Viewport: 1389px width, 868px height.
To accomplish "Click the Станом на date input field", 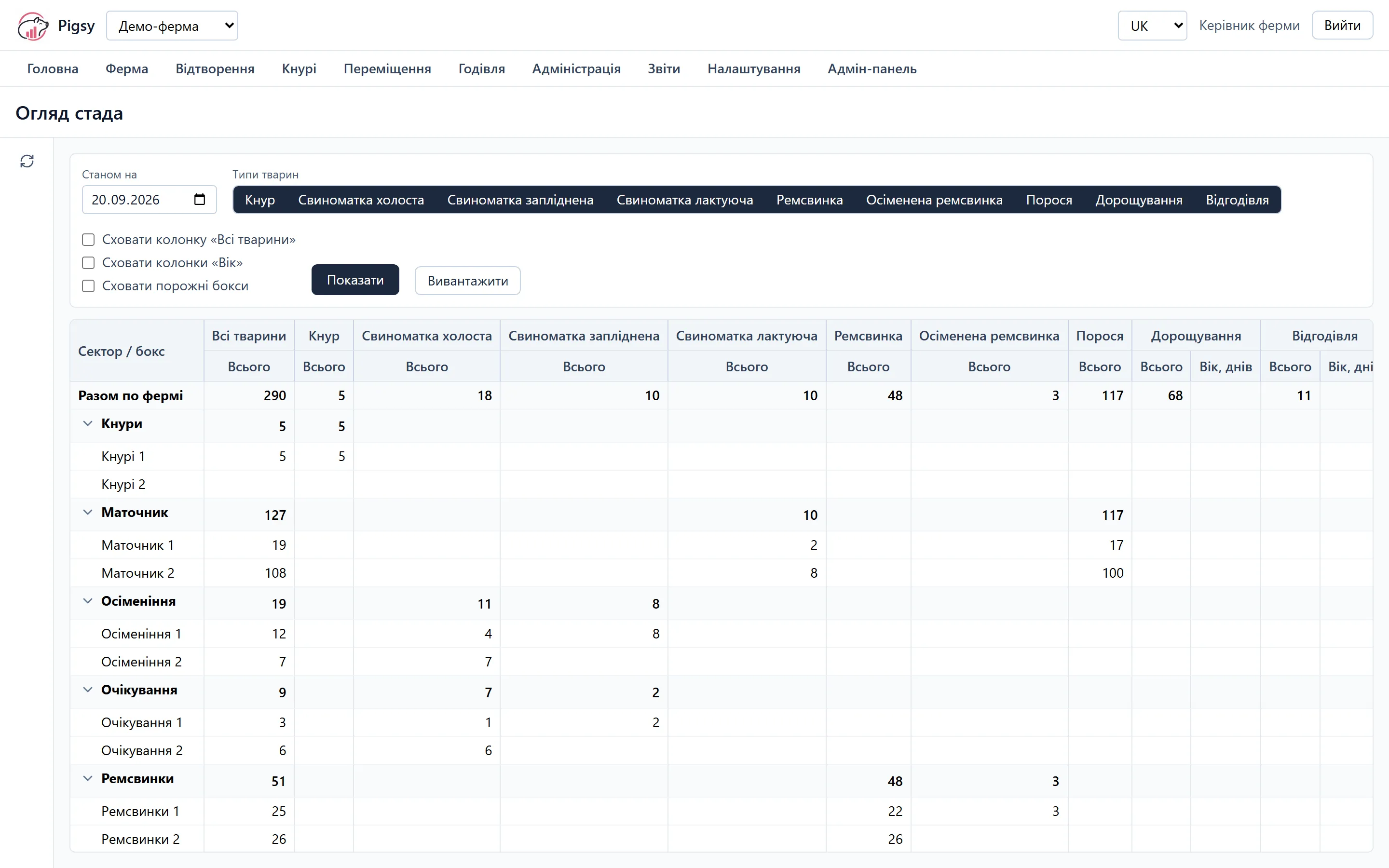I will [x=149, y=199].
